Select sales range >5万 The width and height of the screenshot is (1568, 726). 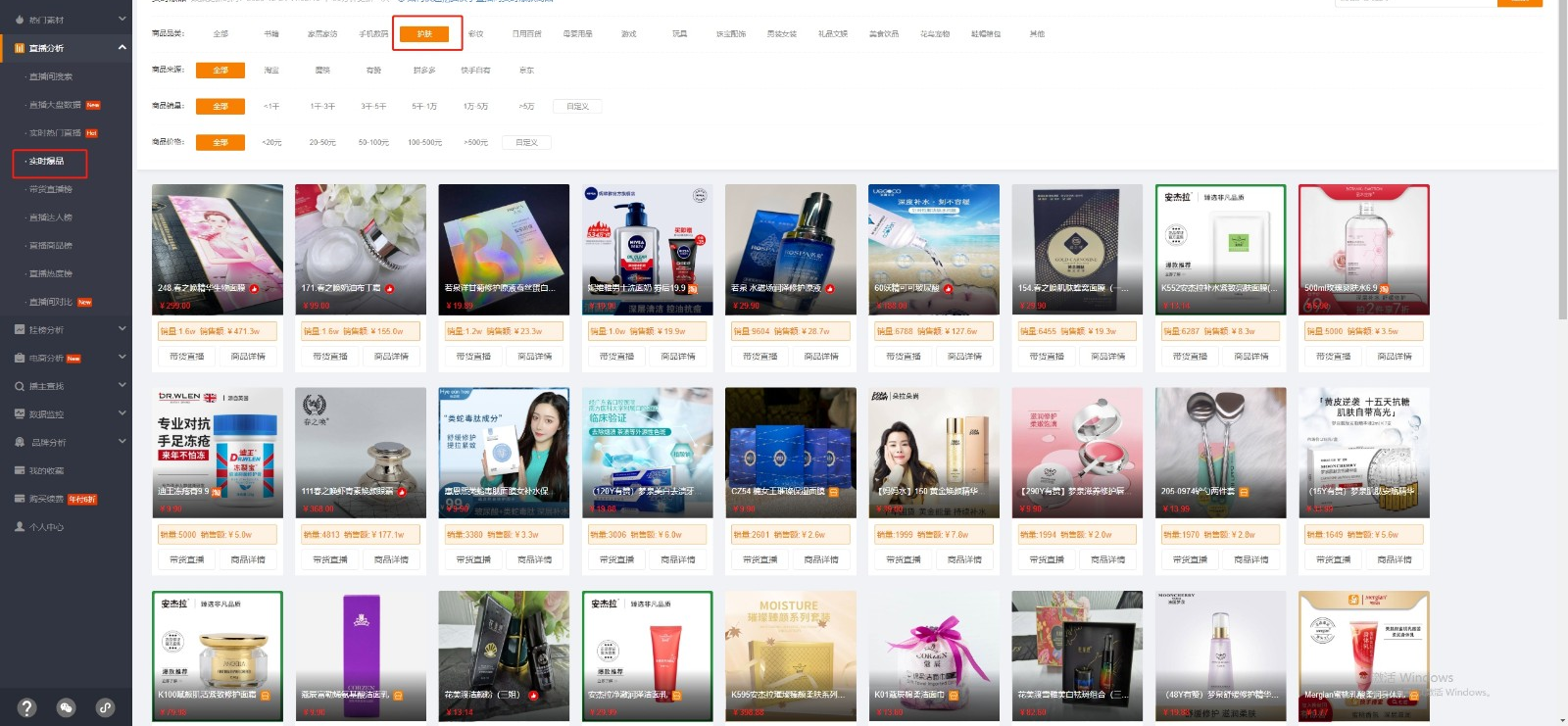tap(526, 106)
